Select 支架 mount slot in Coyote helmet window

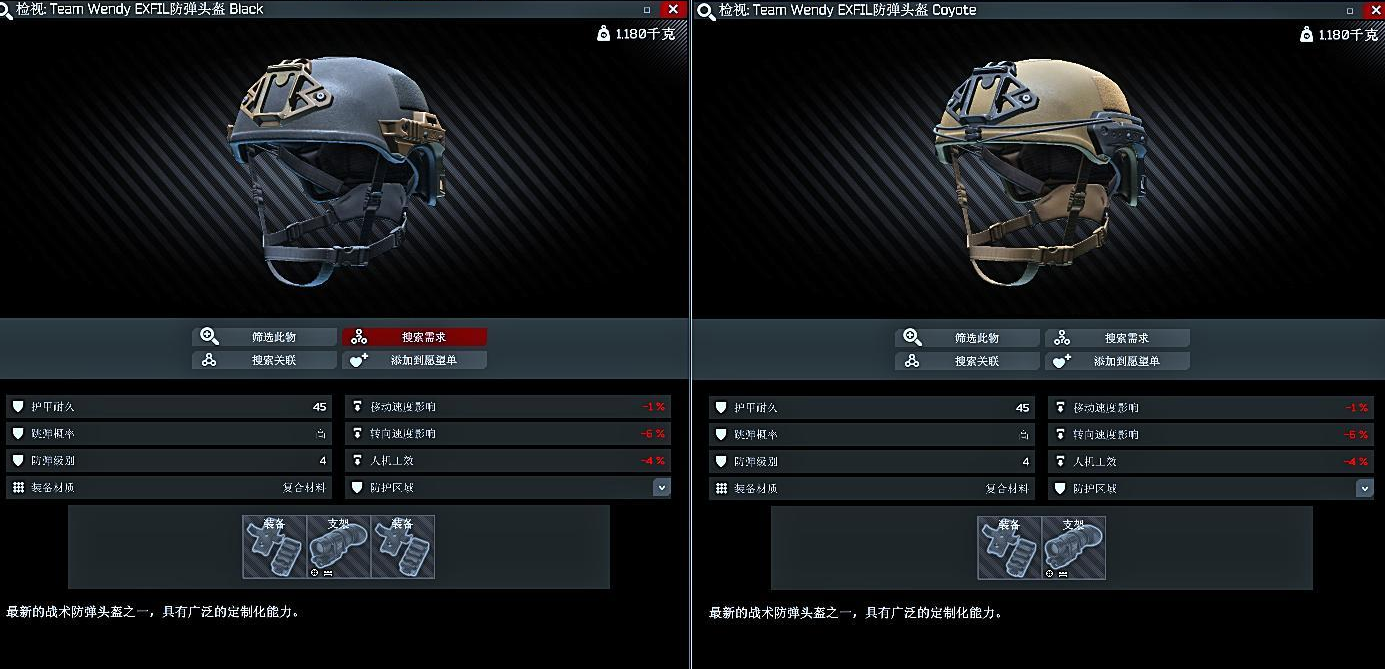tap(1073, 547)
